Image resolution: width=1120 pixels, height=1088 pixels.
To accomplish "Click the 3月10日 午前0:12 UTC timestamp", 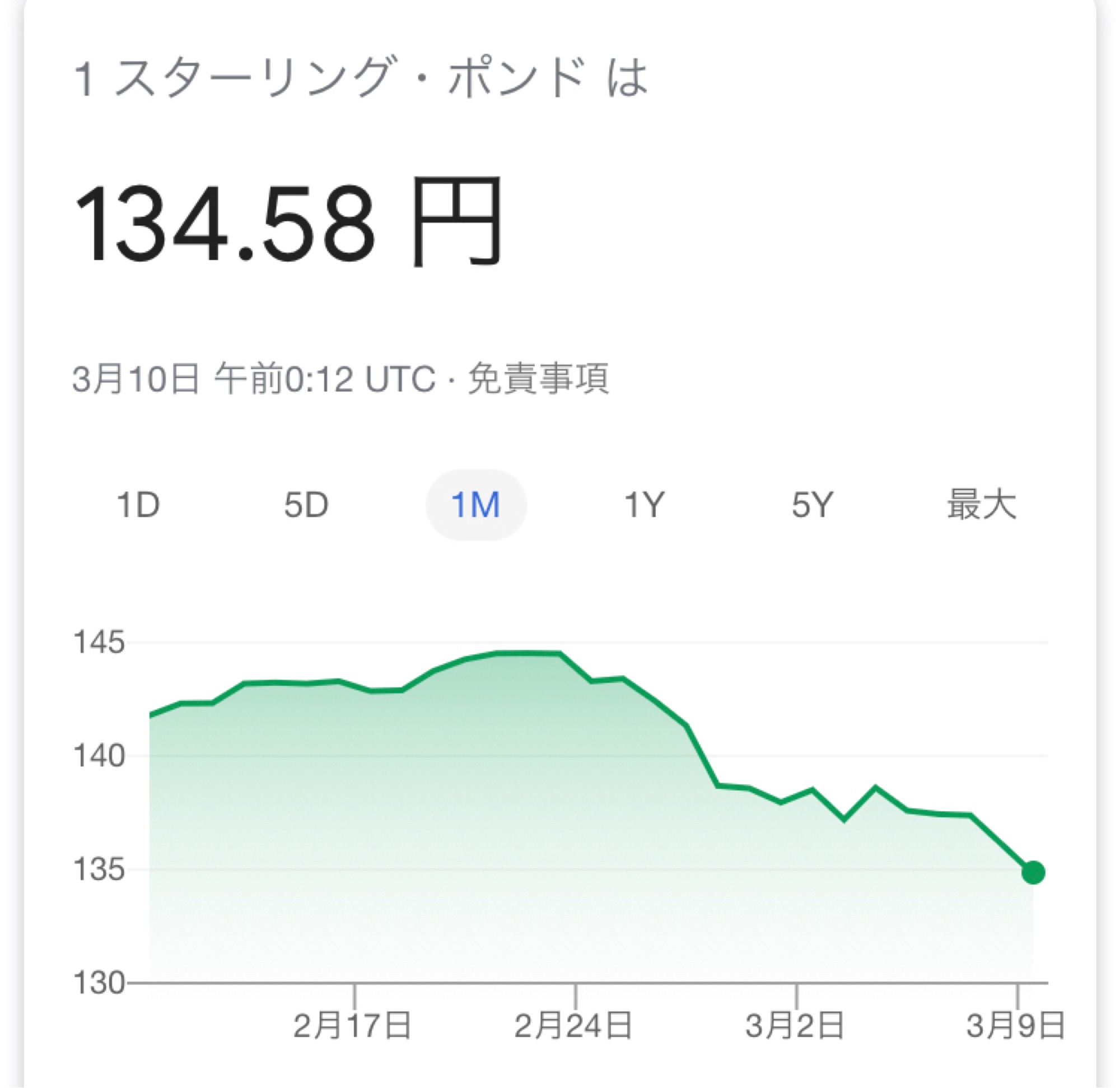I will (x=254, y=379).
